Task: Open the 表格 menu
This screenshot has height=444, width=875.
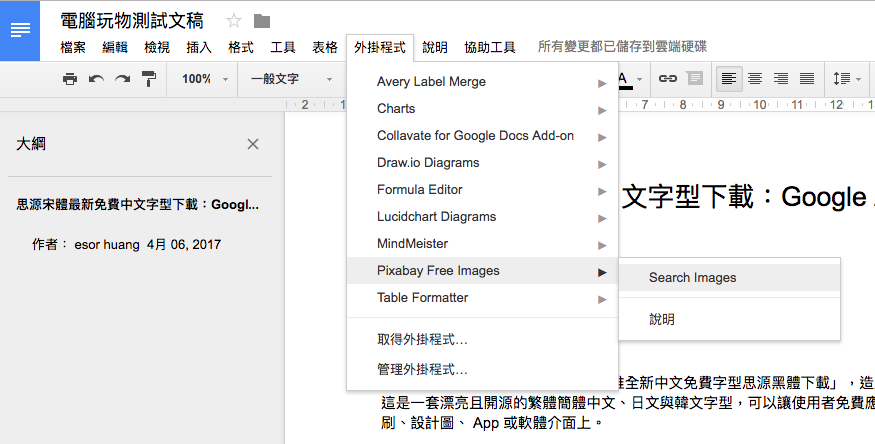Action: pyautogui.click(x=325, y=47)
